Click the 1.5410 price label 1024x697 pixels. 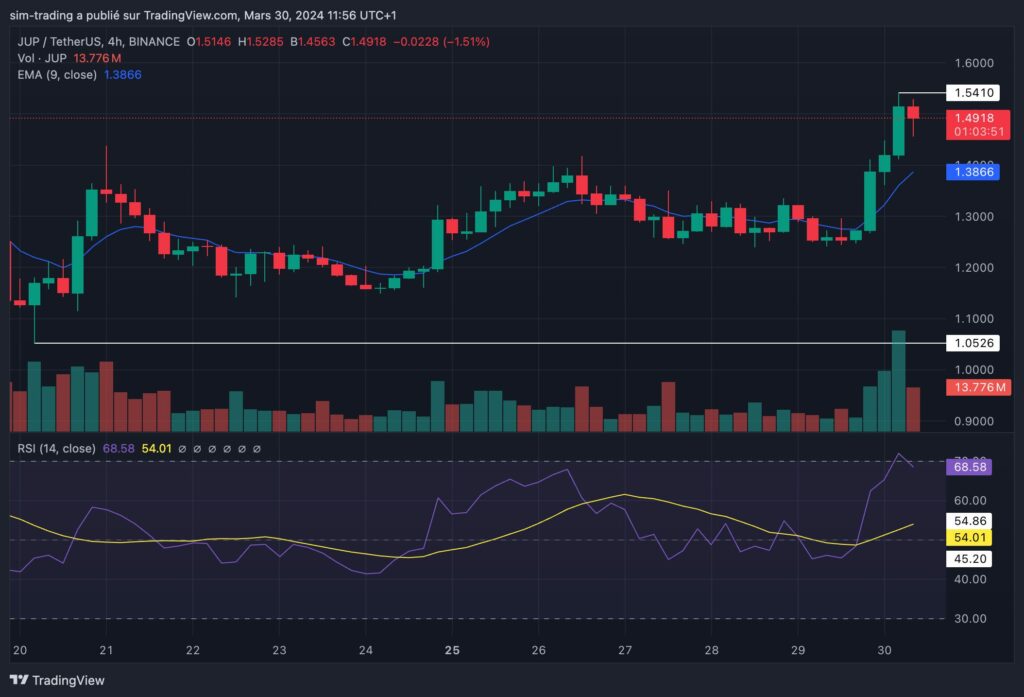[973, 93]
